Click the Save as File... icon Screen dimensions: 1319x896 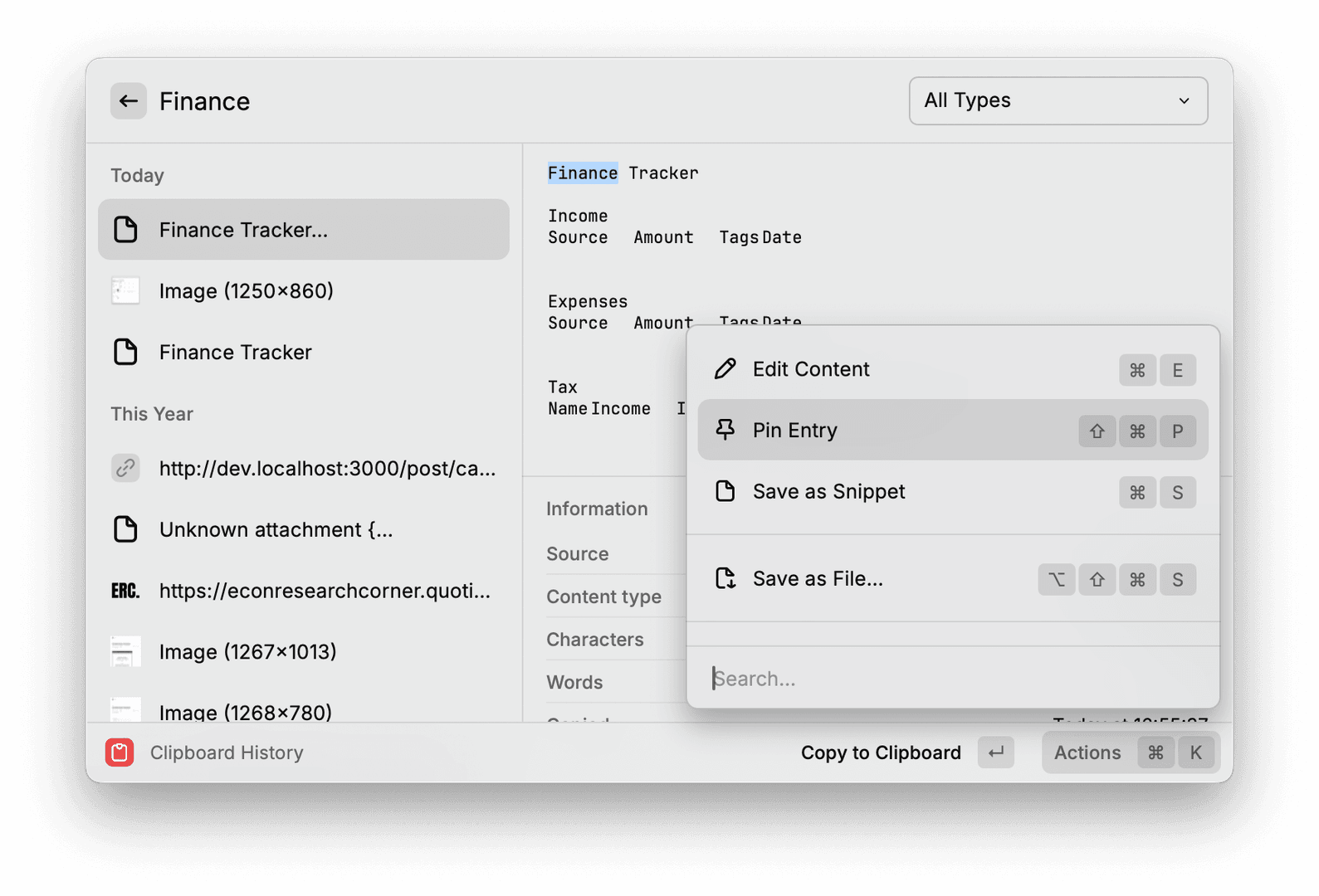[725, 578]
